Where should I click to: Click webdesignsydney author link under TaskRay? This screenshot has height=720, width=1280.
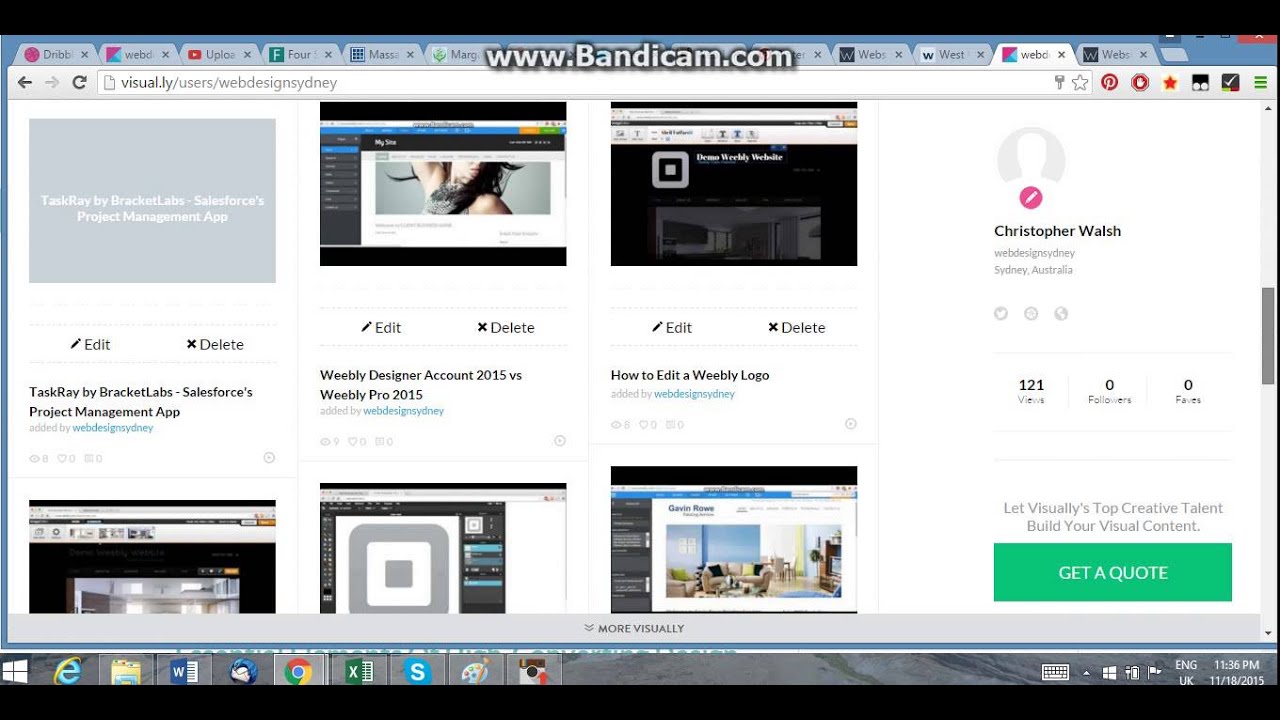point(113,428)
